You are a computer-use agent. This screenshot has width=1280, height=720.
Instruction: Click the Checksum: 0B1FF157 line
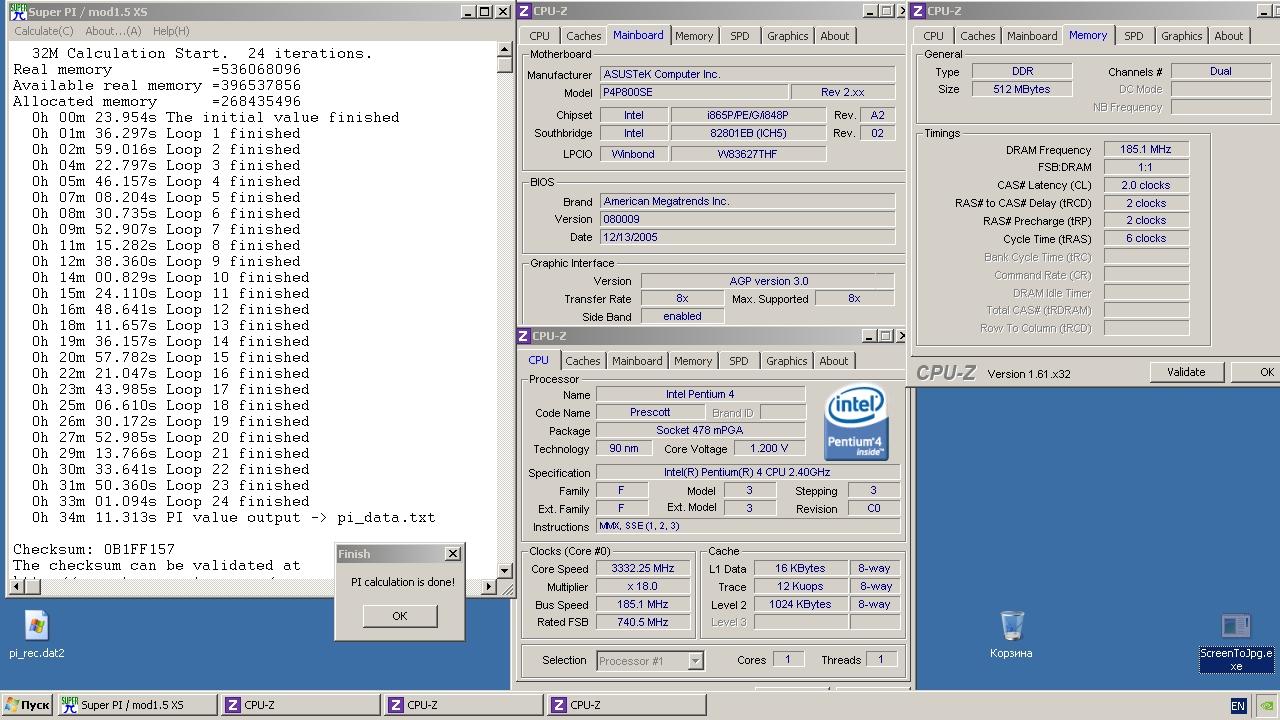pos(94,549)
